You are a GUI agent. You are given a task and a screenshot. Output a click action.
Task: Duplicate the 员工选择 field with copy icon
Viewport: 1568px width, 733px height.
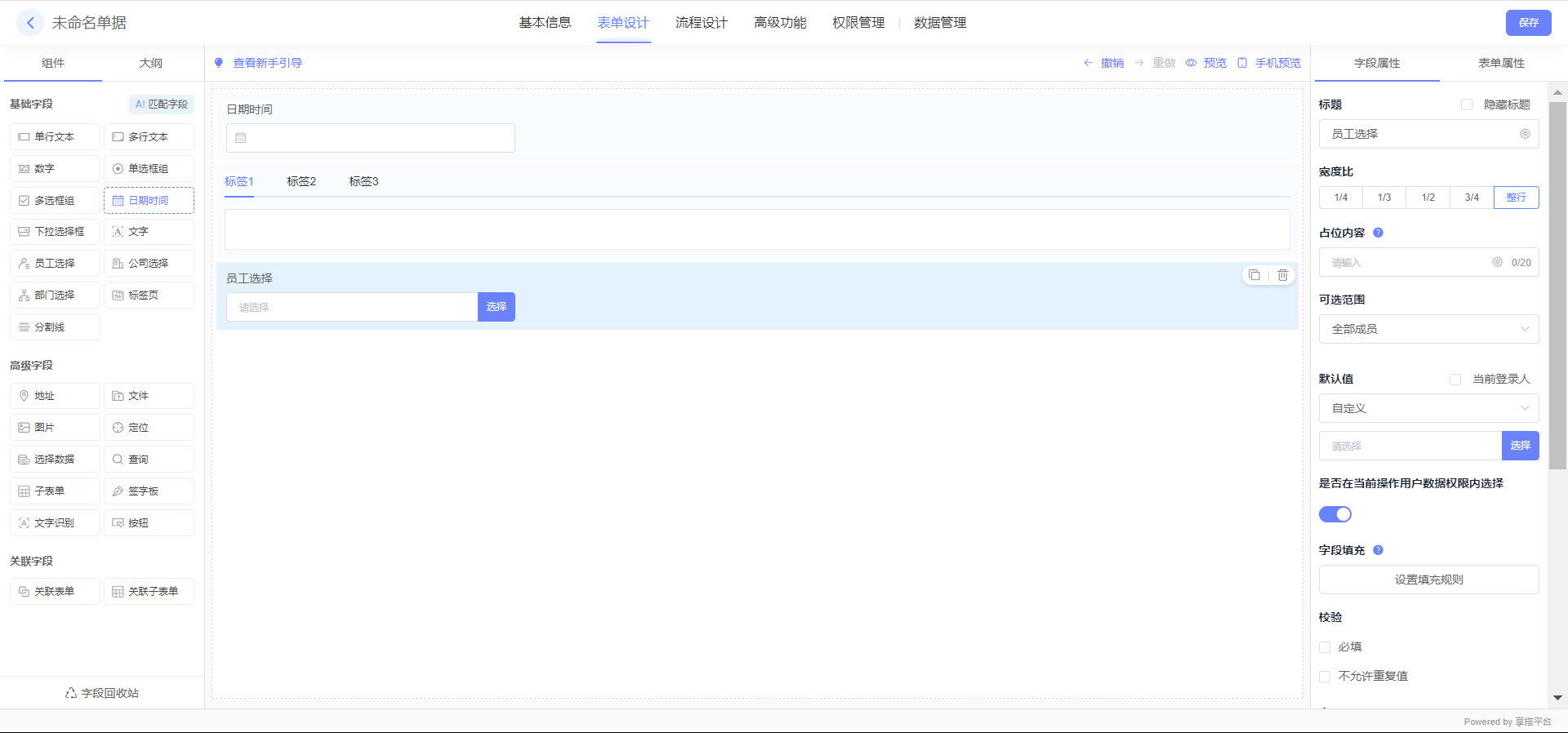pos(1254,275)
